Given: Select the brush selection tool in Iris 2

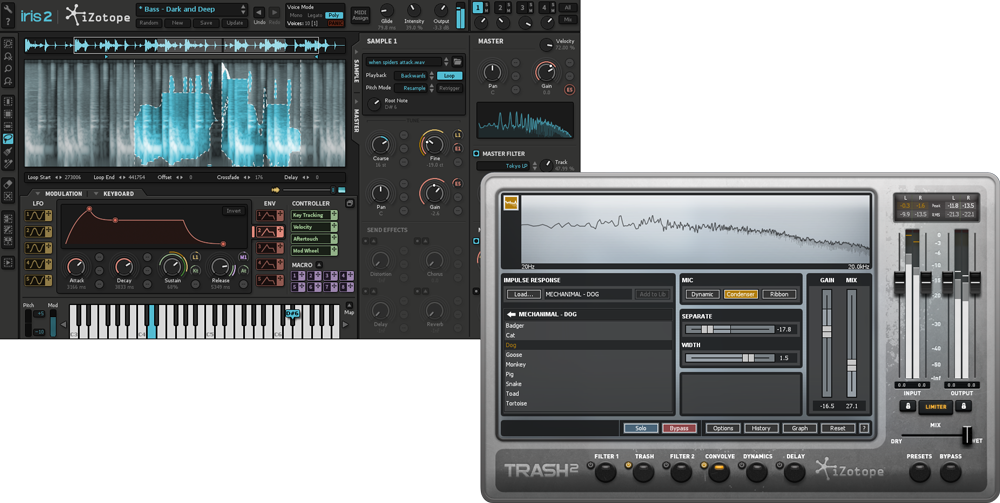Looking at the screenshot, I should click(8, 152).
